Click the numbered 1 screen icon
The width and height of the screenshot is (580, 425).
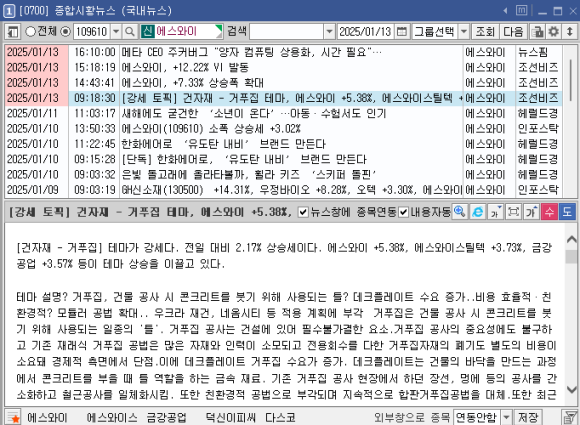click(9, 11)
